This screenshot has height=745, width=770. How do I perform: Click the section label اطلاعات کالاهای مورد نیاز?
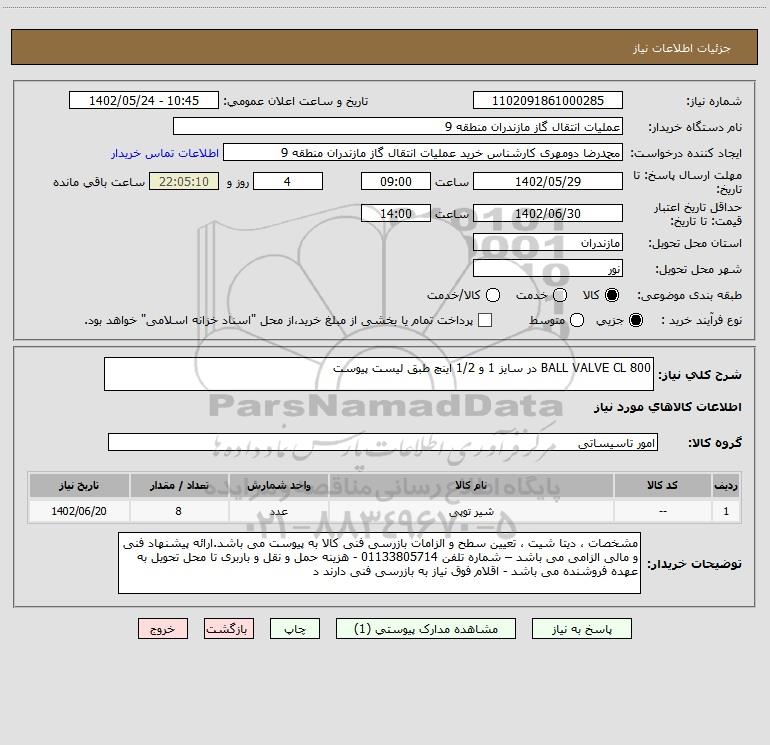(668, 407)
